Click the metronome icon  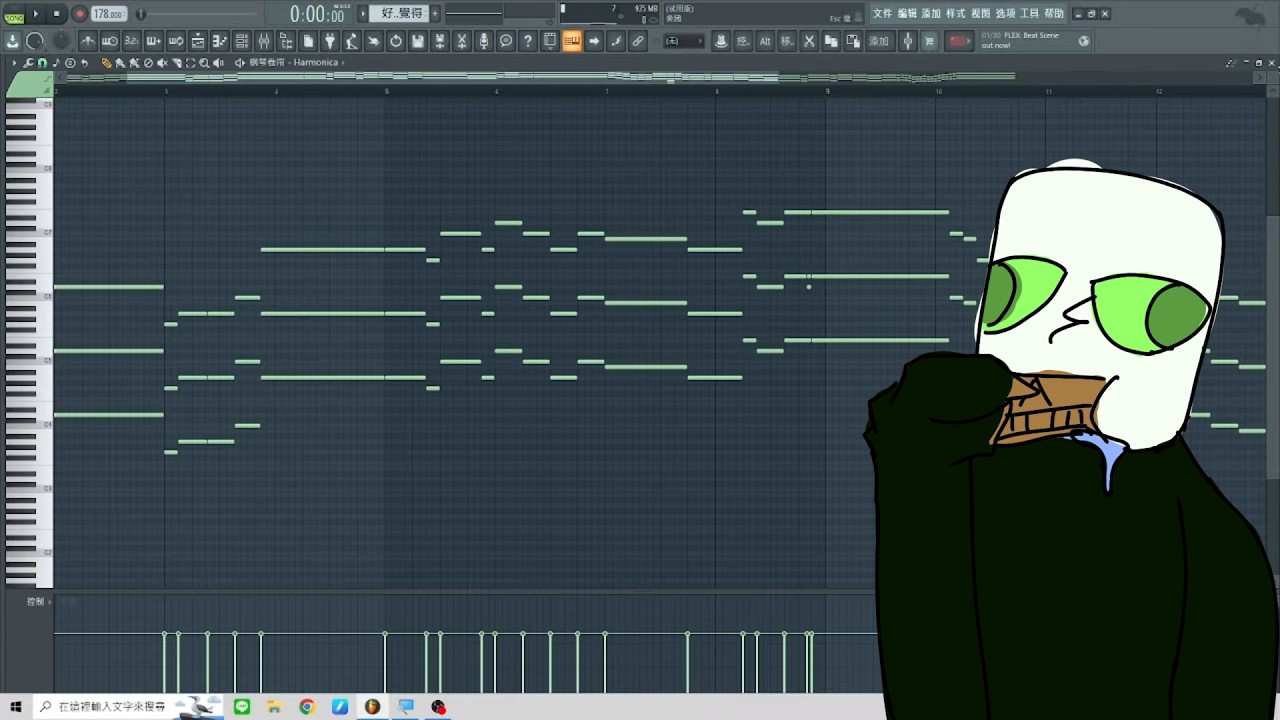click(x=88, y=41)
